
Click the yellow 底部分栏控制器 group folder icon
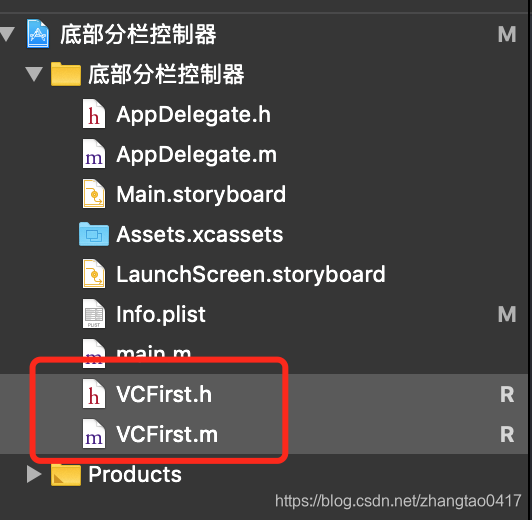pyautogui.click(x=66, y=74)
